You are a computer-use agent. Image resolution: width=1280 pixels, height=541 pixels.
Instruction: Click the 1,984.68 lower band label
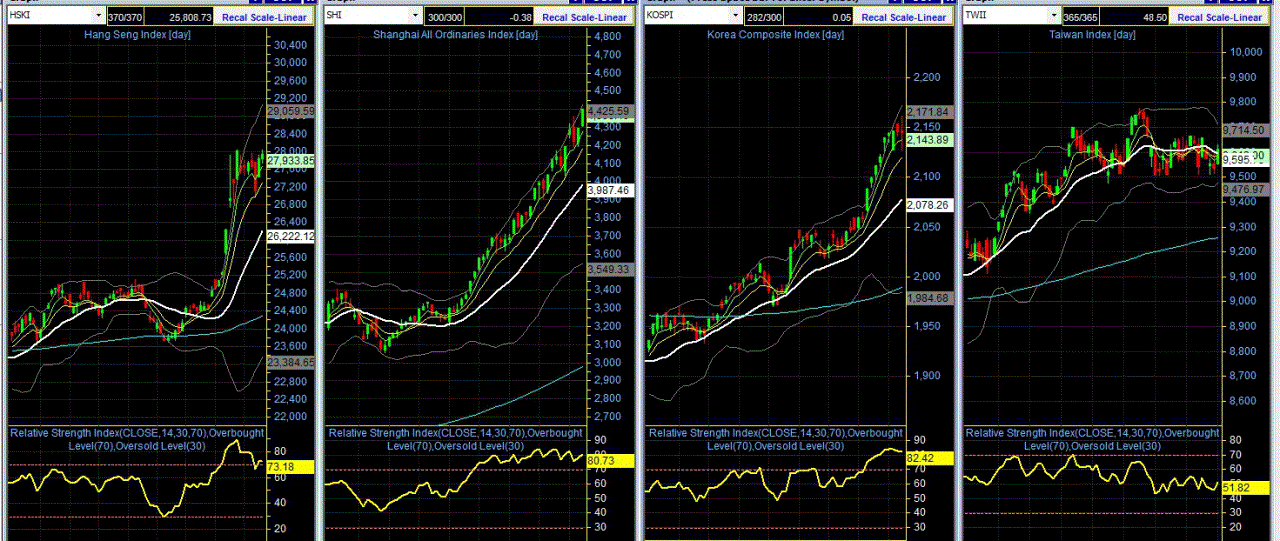pos(928,298)
